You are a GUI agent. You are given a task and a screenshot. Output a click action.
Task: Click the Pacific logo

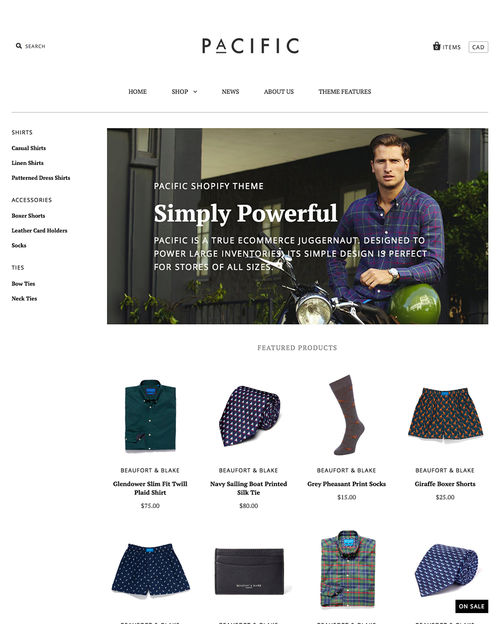[250, 46]
